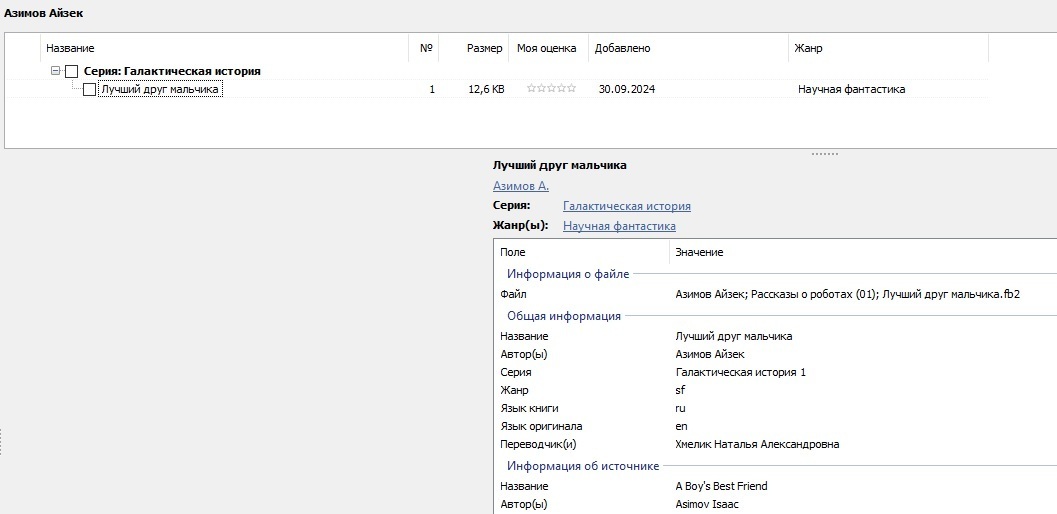Viewport: 1057px width, 514px height.
Task: Click the Моя оценка column header
Action: pos(546,48)
